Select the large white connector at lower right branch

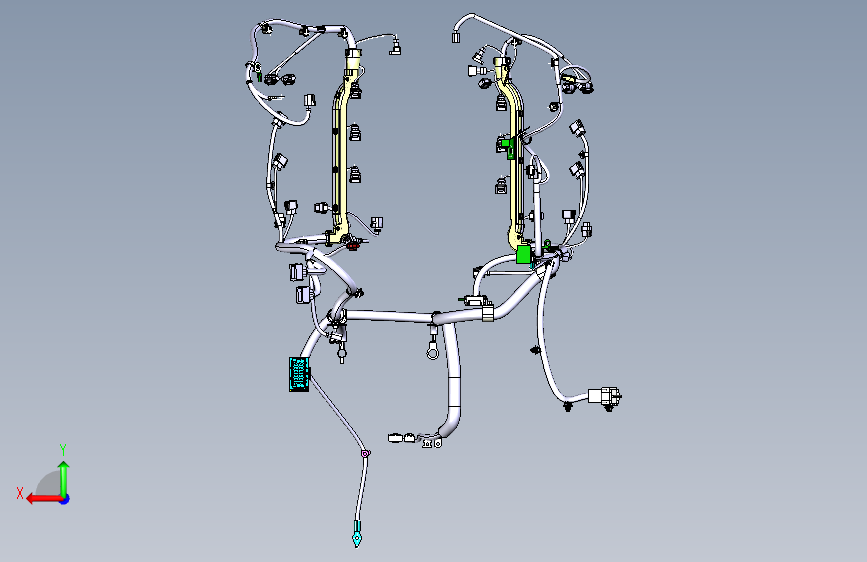[604, 397]
